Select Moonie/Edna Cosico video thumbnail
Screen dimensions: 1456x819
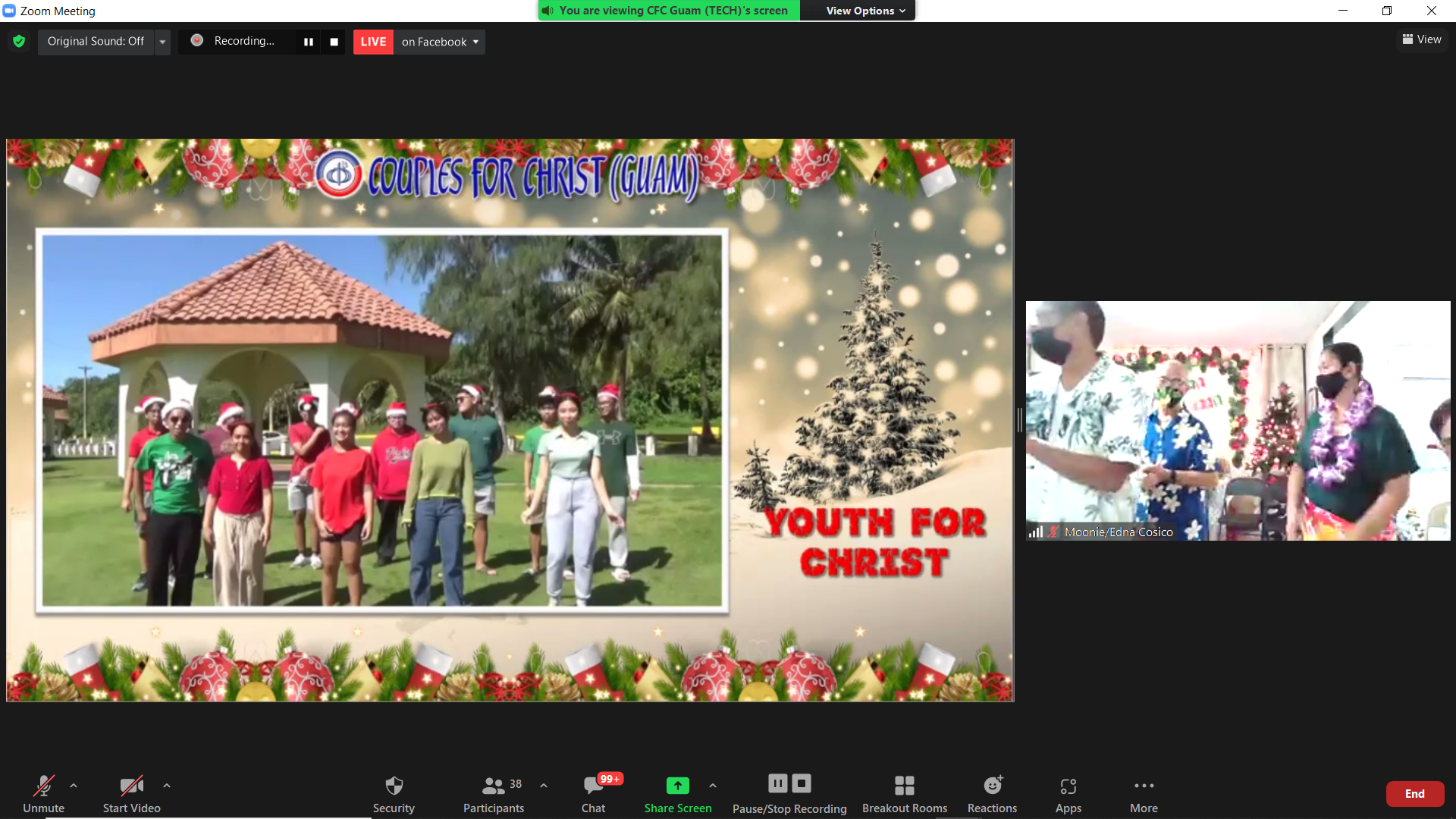[1238, 421]
